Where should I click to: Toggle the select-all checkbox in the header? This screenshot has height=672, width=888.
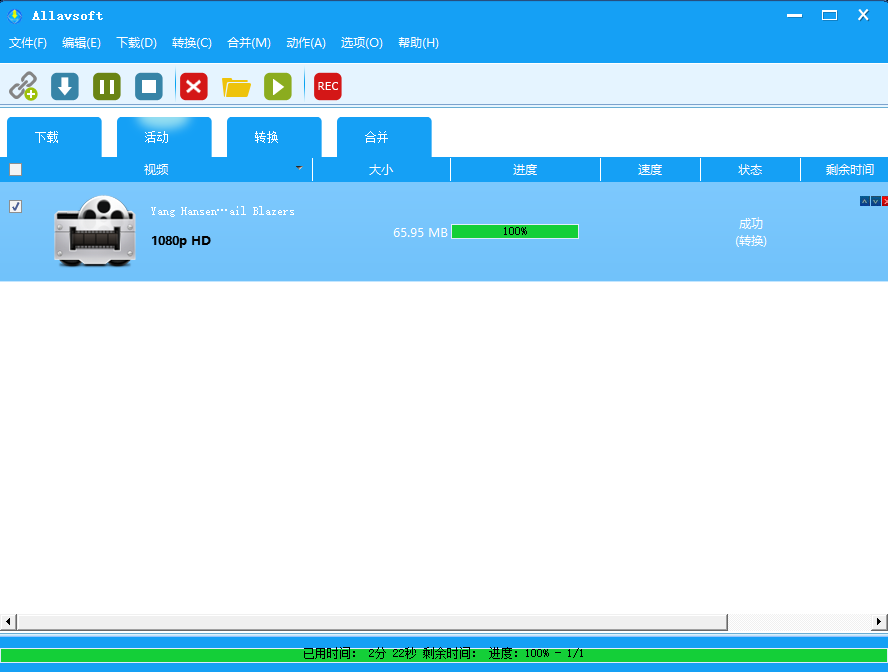[x=15, y=170]
